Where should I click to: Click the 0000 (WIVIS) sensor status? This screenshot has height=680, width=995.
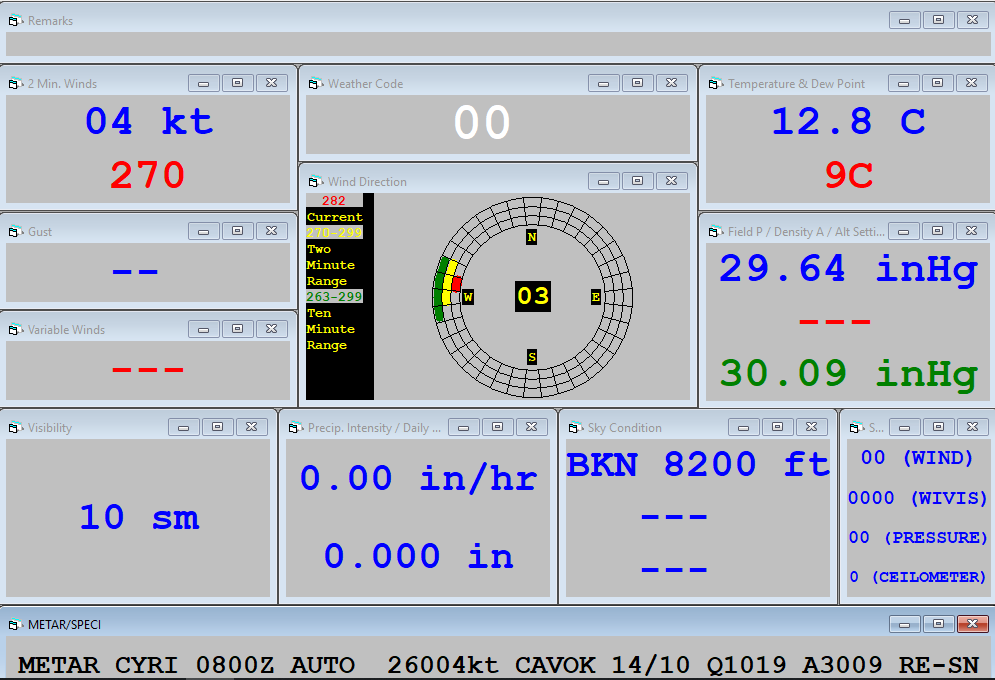click(x=918, y=498)
